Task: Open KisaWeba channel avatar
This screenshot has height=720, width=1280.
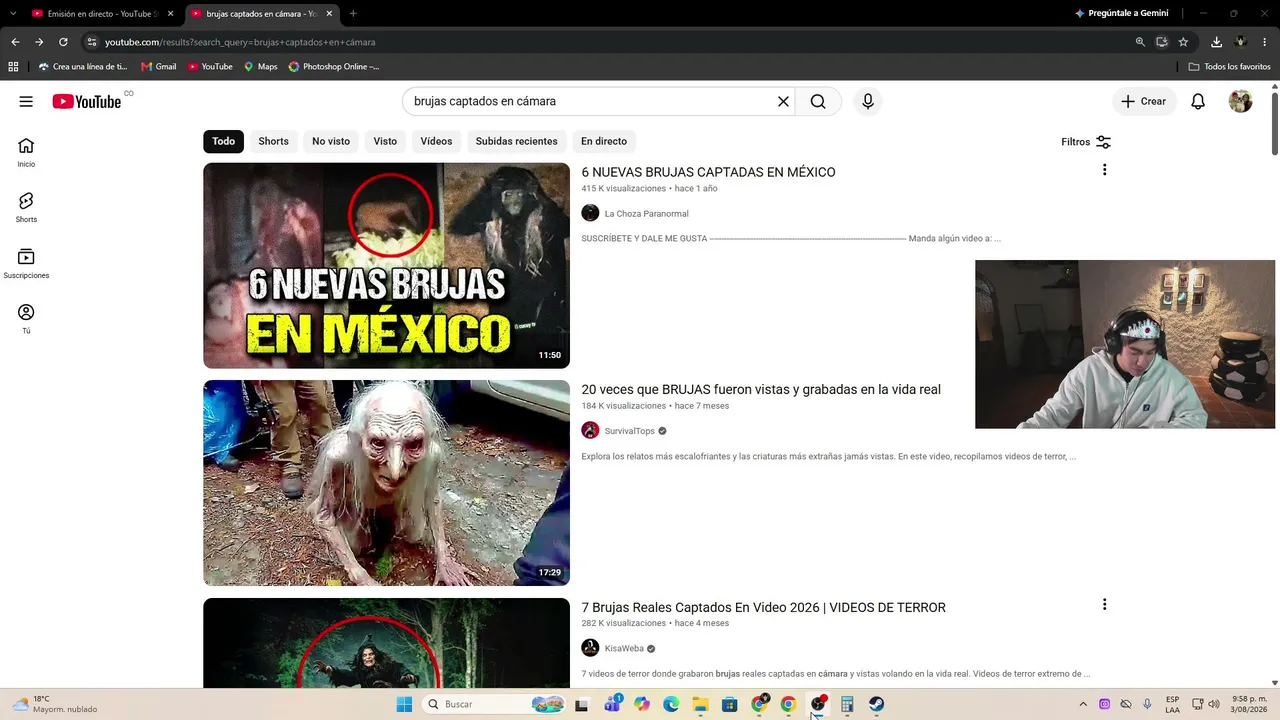Action: point(590,648)
